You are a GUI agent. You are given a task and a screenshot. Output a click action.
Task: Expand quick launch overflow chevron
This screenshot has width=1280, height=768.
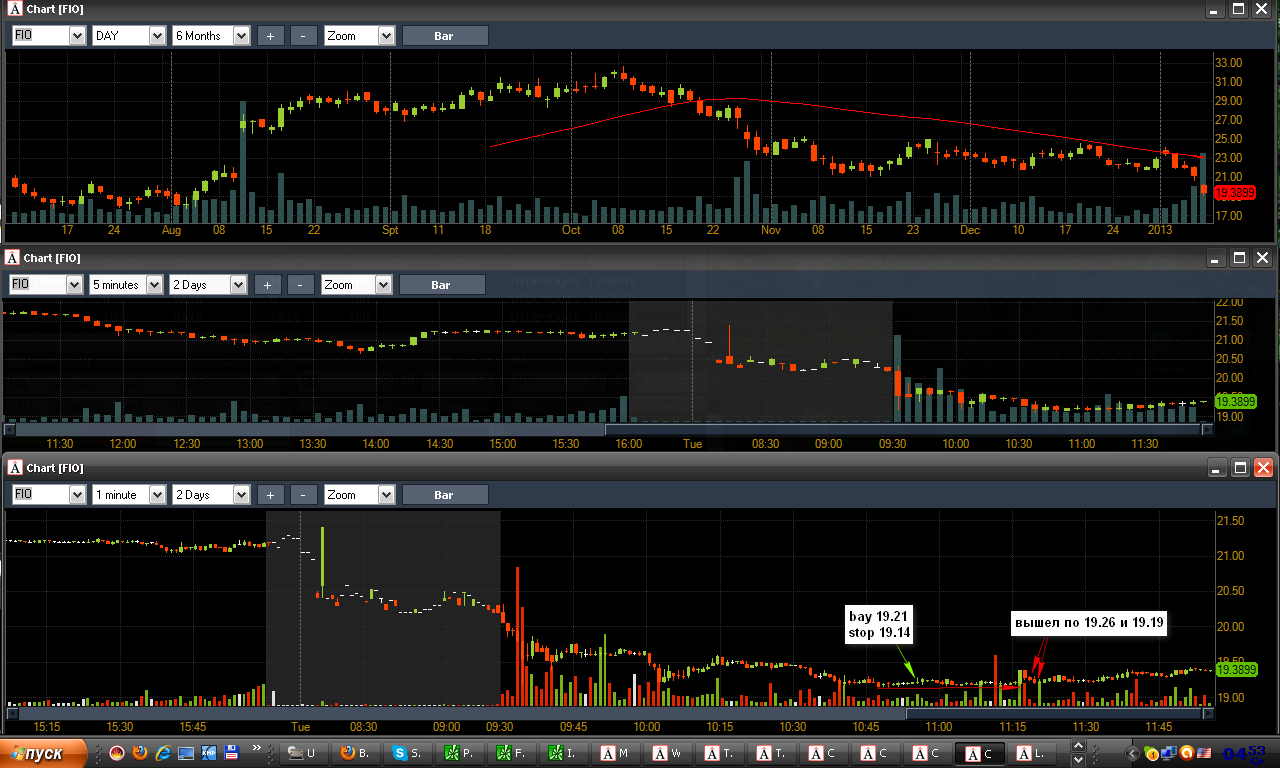(258, 748)
